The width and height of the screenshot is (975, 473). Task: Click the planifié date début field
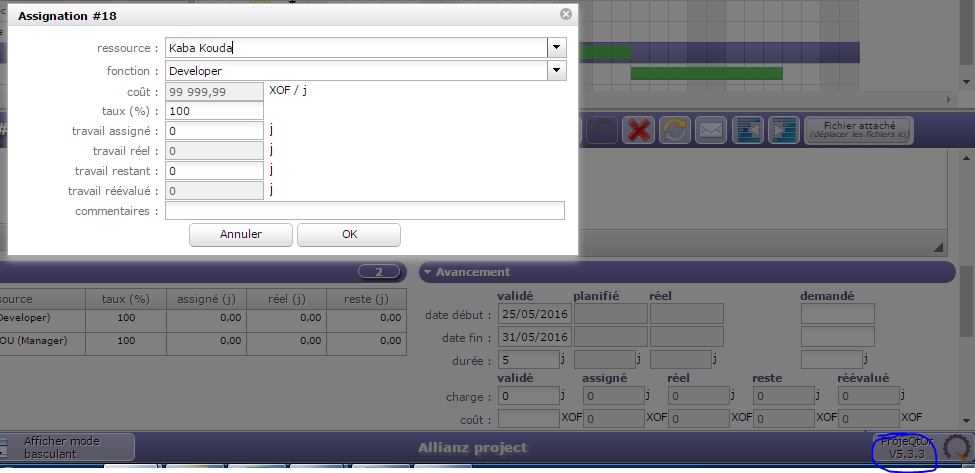(611, 314)
